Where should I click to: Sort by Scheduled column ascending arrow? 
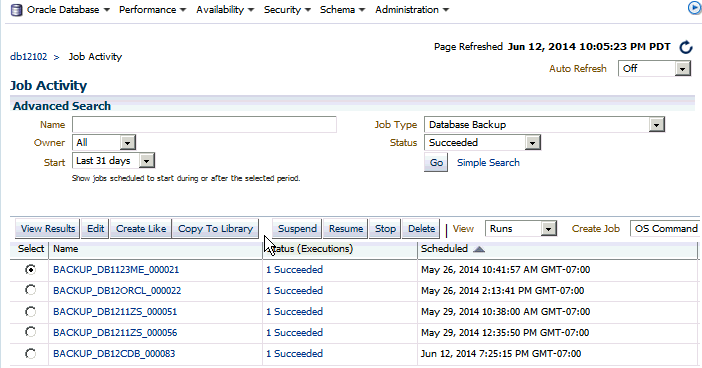point(479,249)
